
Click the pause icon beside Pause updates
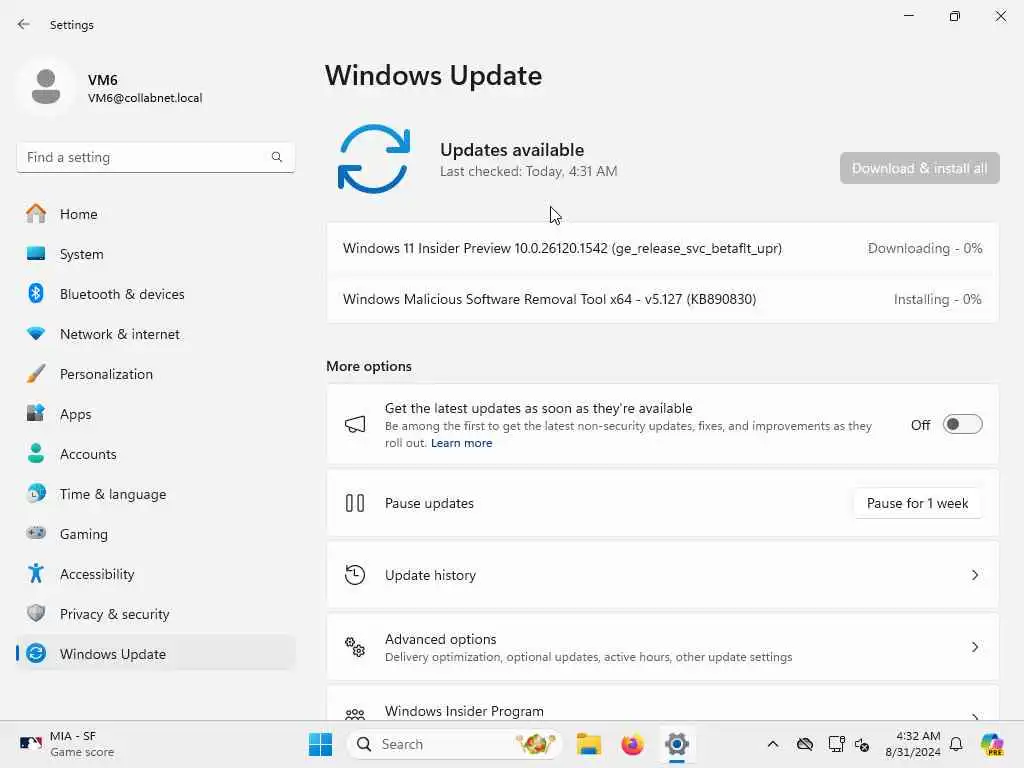(355, 503)
